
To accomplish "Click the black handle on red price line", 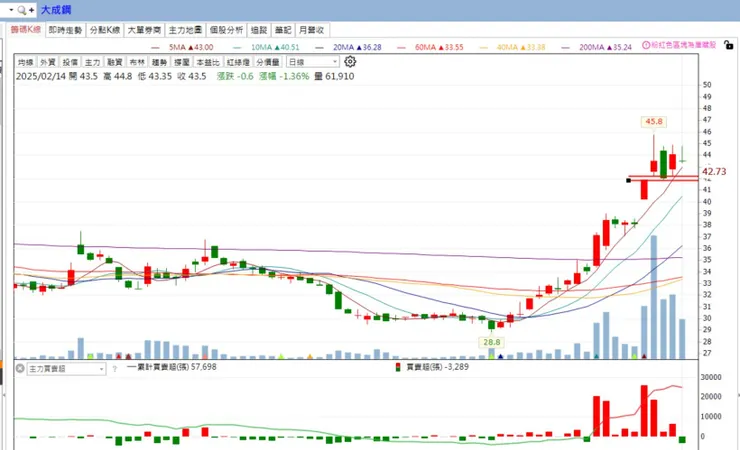I will coord(628,180).
